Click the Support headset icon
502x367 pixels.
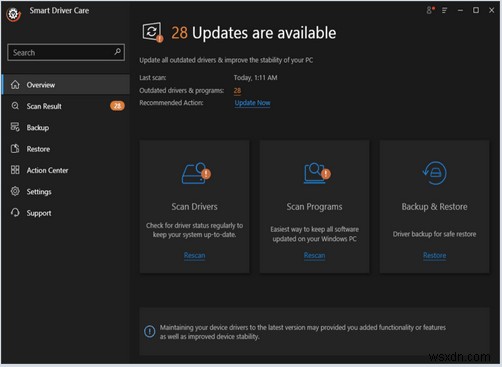[15, 213]
